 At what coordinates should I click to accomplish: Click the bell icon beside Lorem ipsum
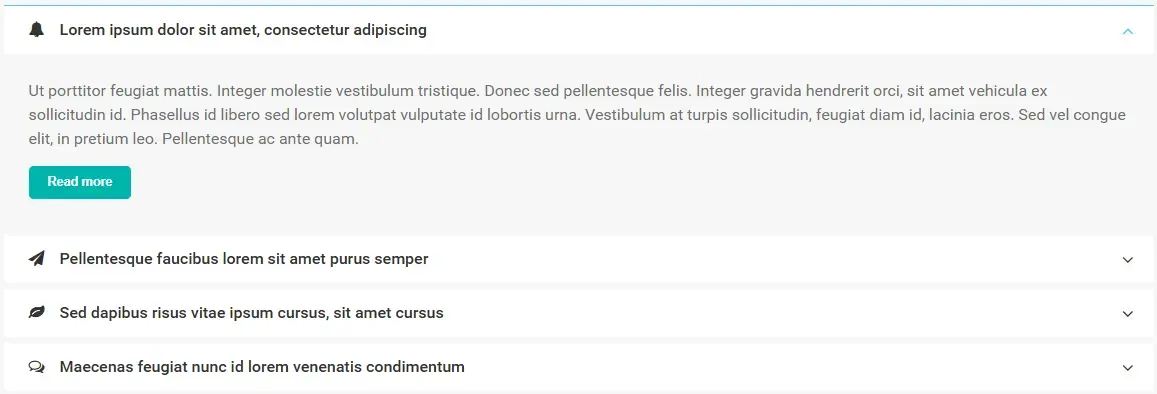tap(37, 30)
